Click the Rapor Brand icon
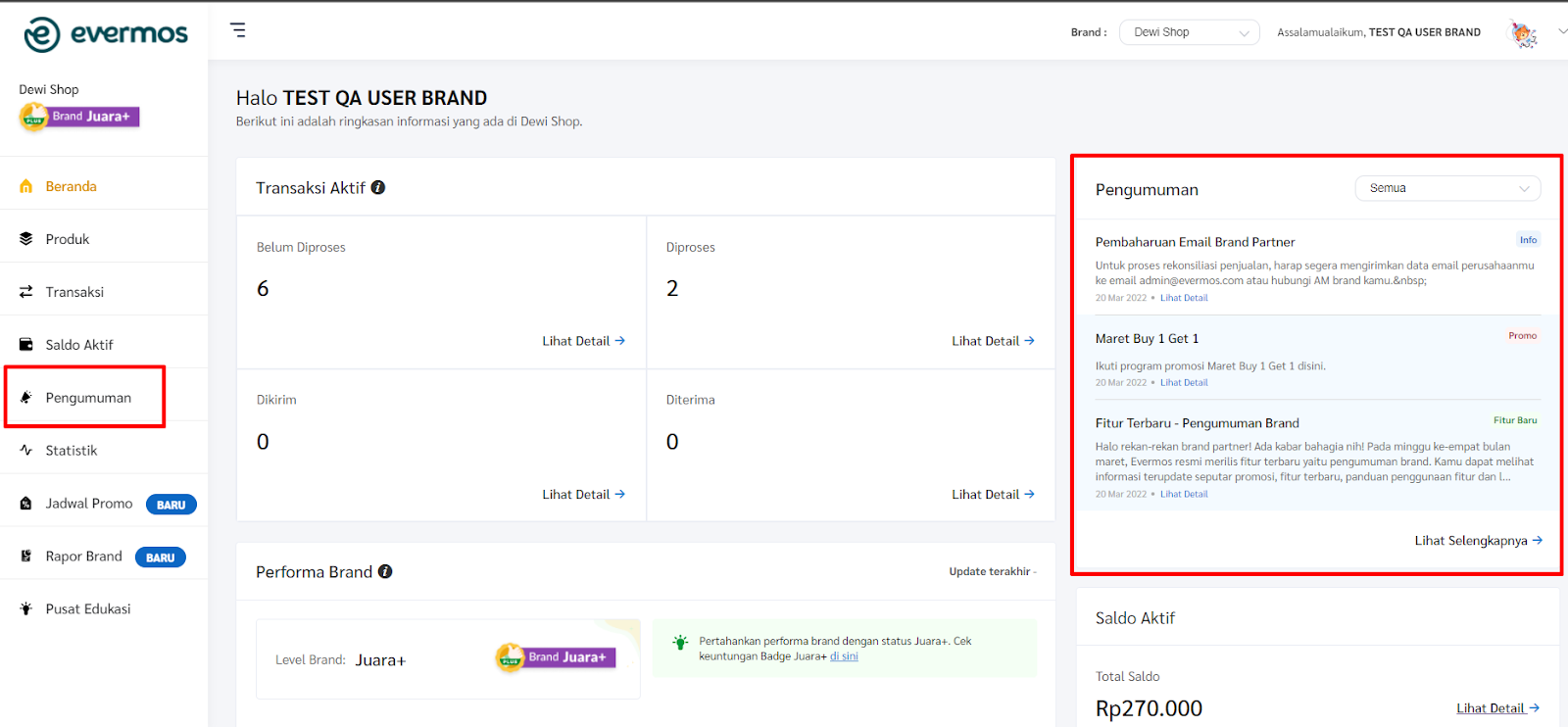The width and height of the screenshot is (1568, 727). tap(26, 557)
